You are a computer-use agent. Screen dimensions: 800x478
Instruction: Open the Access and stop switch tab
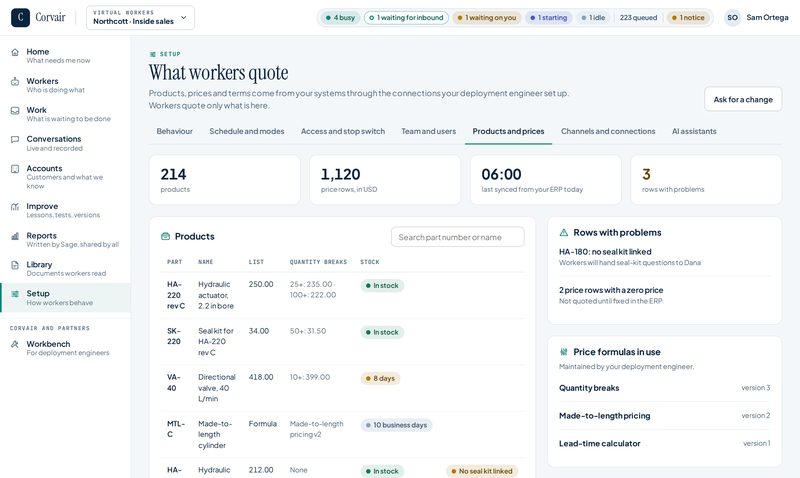[343, 132]
